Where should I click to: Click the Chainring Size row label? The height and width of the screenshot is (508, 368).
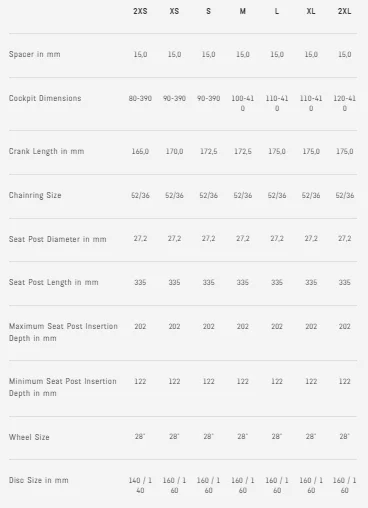coord(35,195)
